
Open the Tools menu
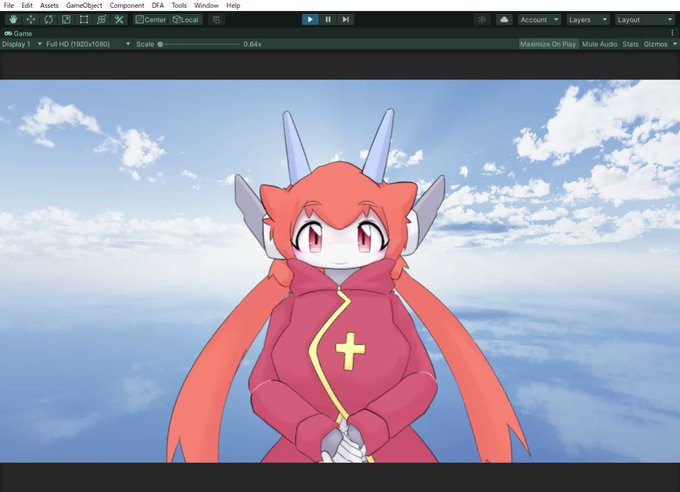point(179,5)
